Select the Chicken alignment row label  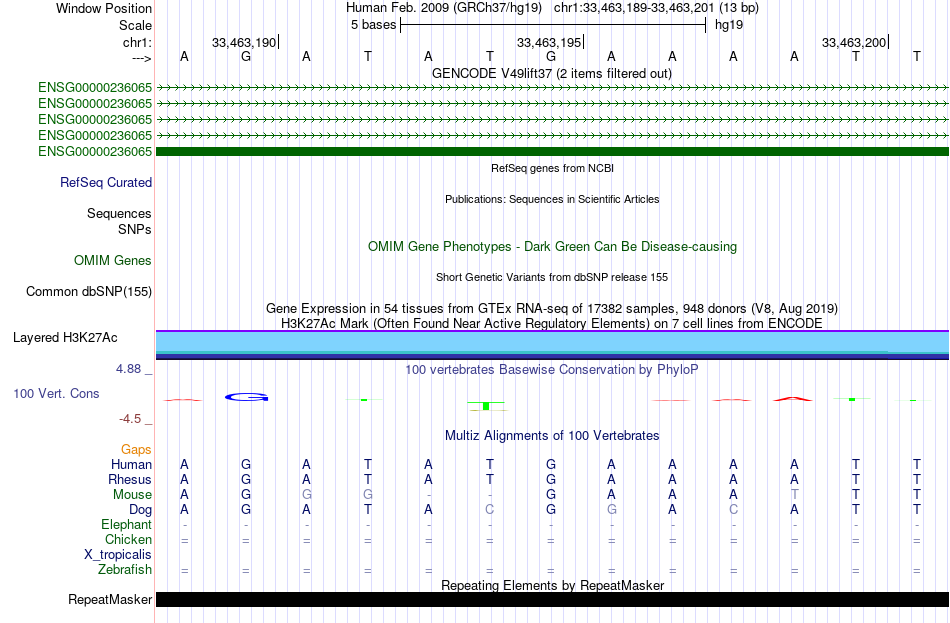128,539
